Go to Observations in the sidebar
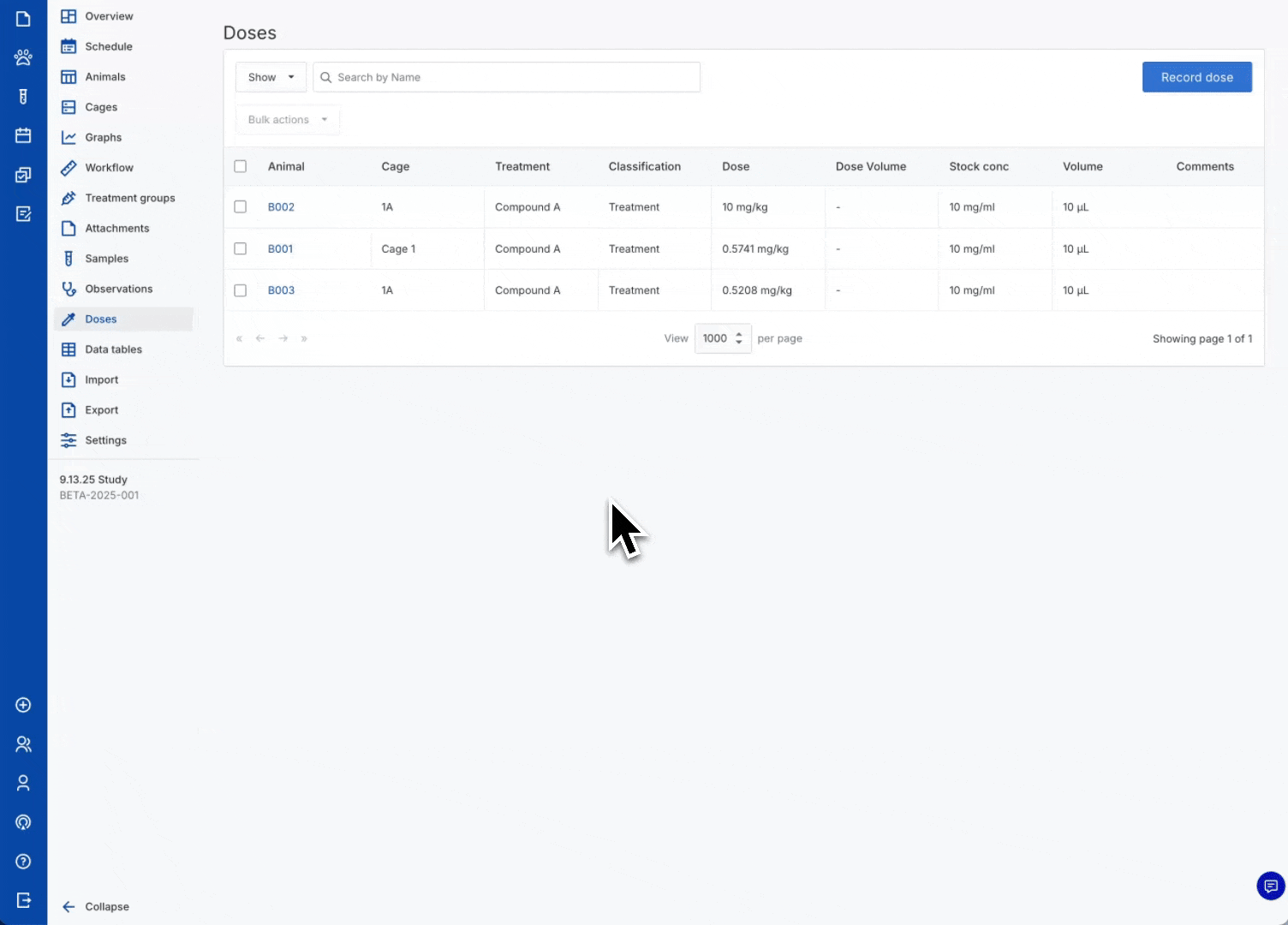1288x925 pixels. point(118,289)
